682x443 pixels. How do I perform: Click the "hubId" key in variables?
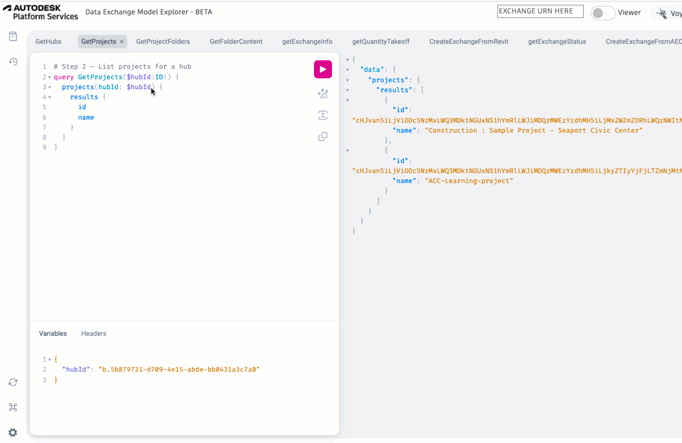[76, 370]
